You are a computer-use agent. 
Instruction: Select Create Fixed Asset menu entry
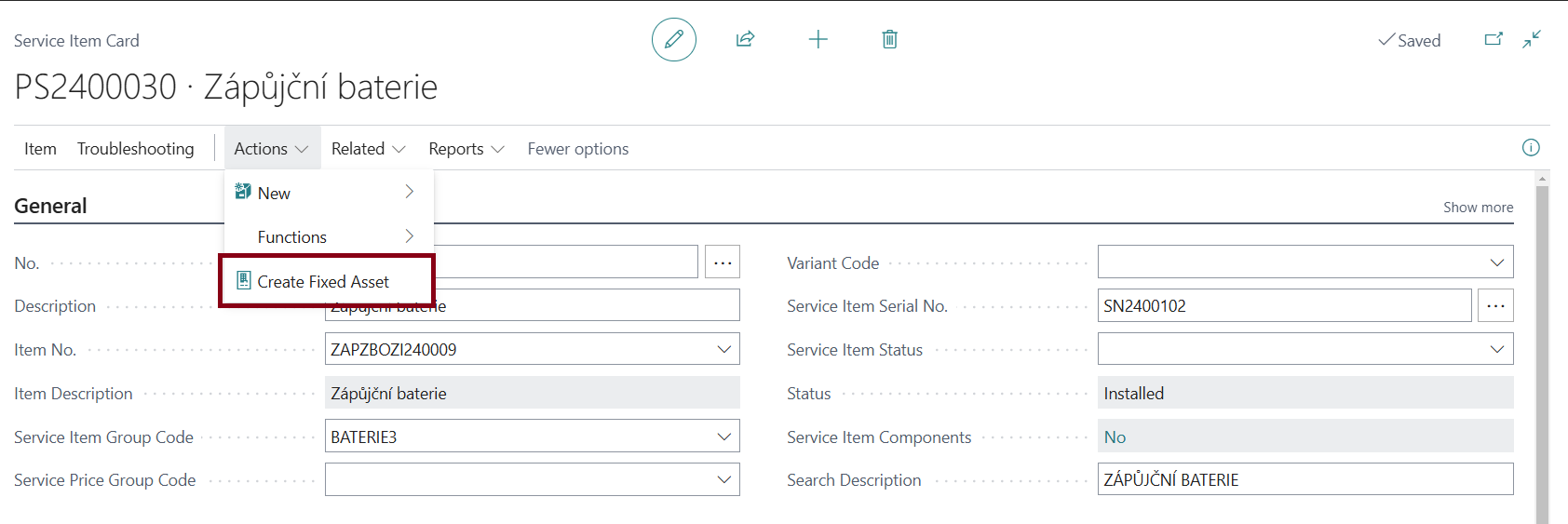tap(327, 281)
